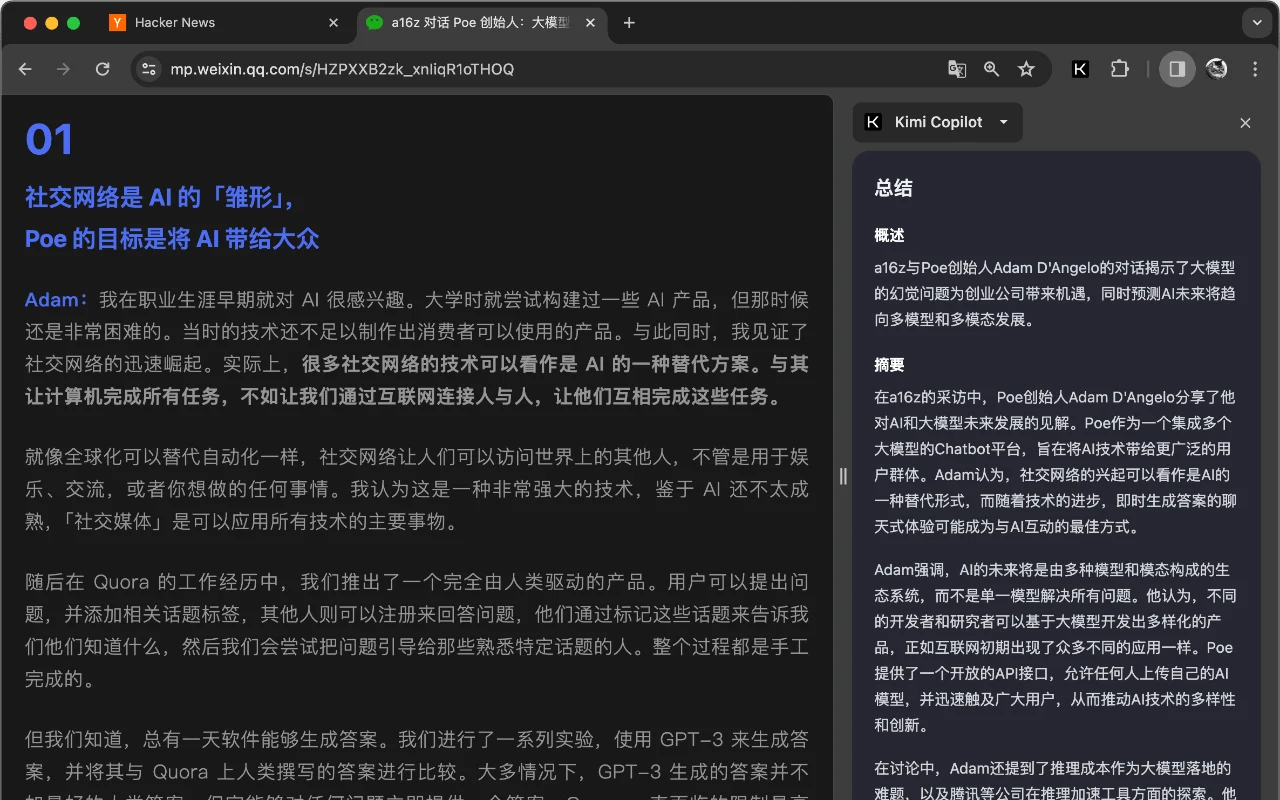The height and width of the screenshot is (800, 1280).
Task: Toggle the browser side panel button
Action: point(1177,69)
